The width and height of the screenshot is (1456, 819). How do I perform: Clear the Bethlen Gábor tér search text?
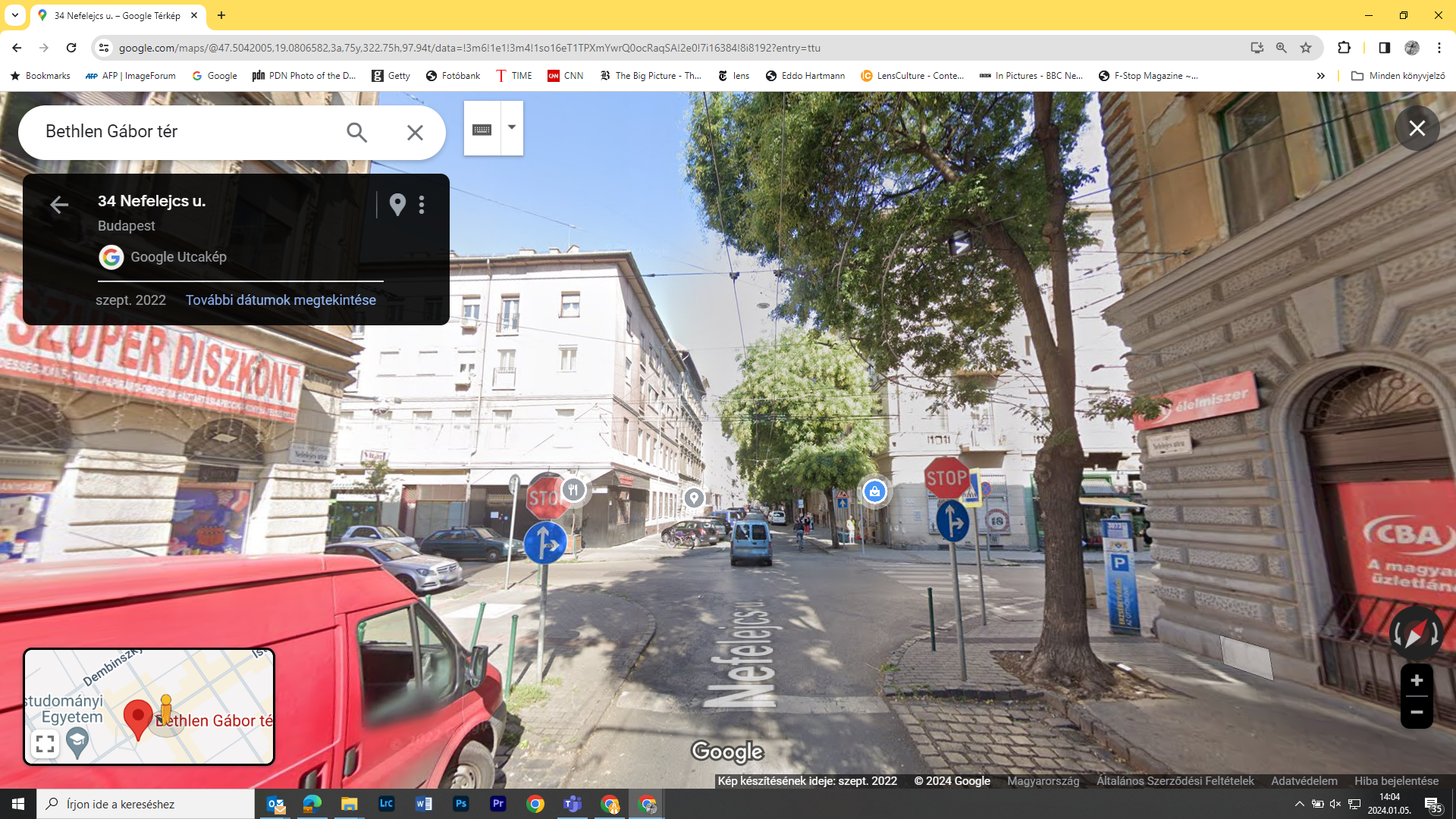point(415,133)
